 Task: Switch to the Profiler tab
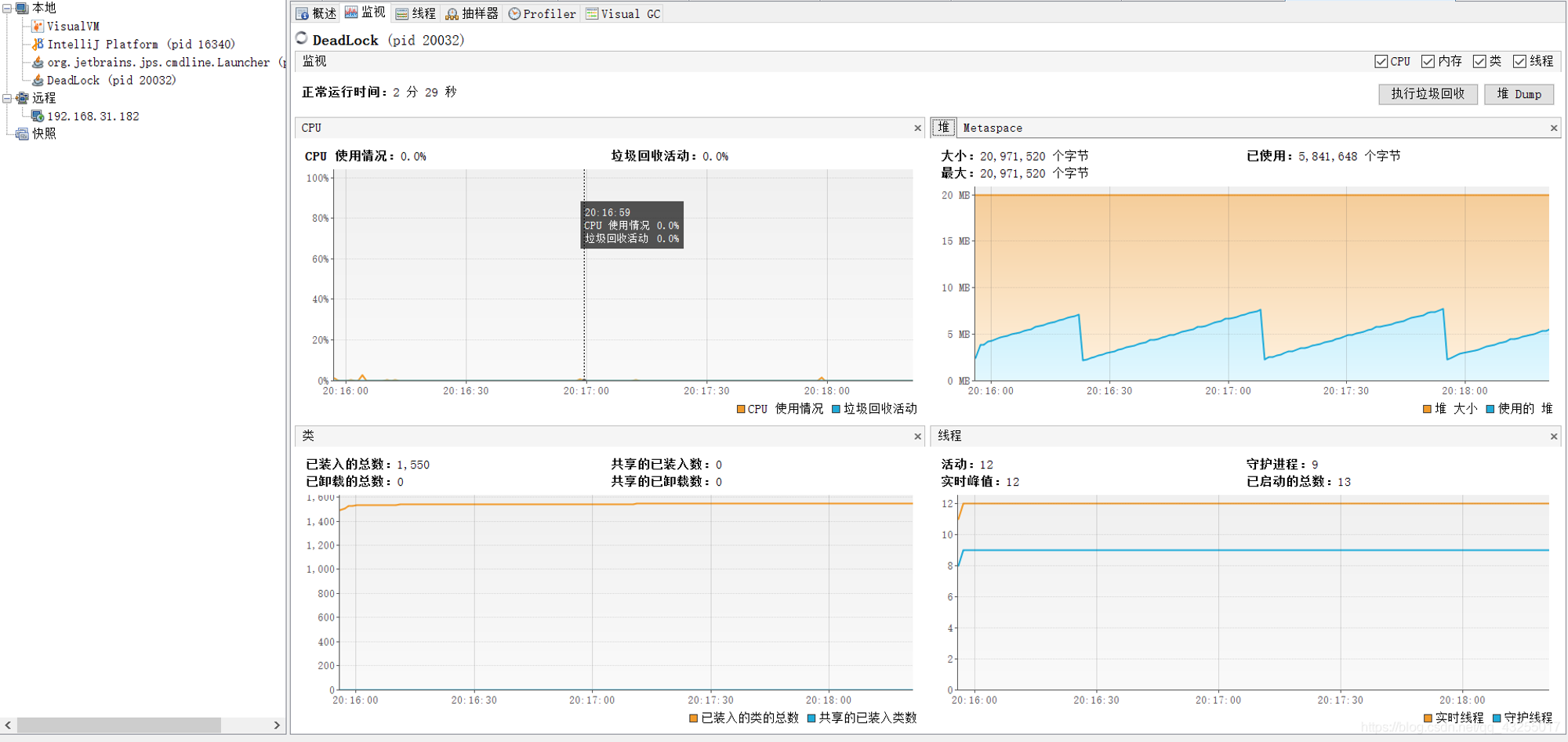pyautogui.click(x=543, y=13)
